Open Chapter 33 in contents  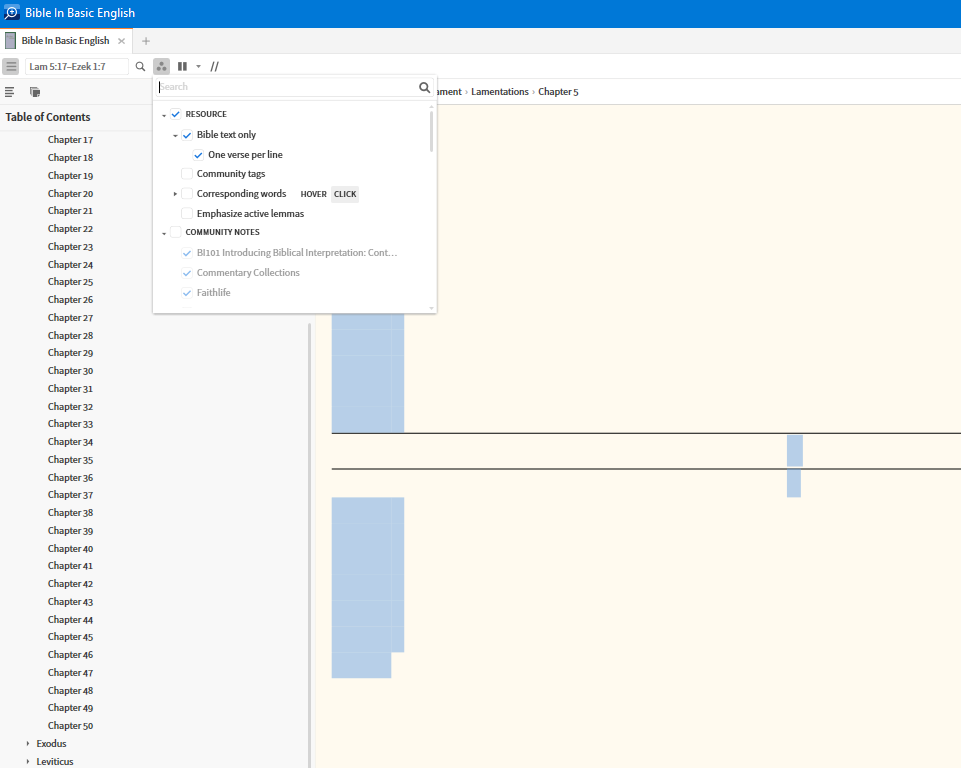point(70,424)
